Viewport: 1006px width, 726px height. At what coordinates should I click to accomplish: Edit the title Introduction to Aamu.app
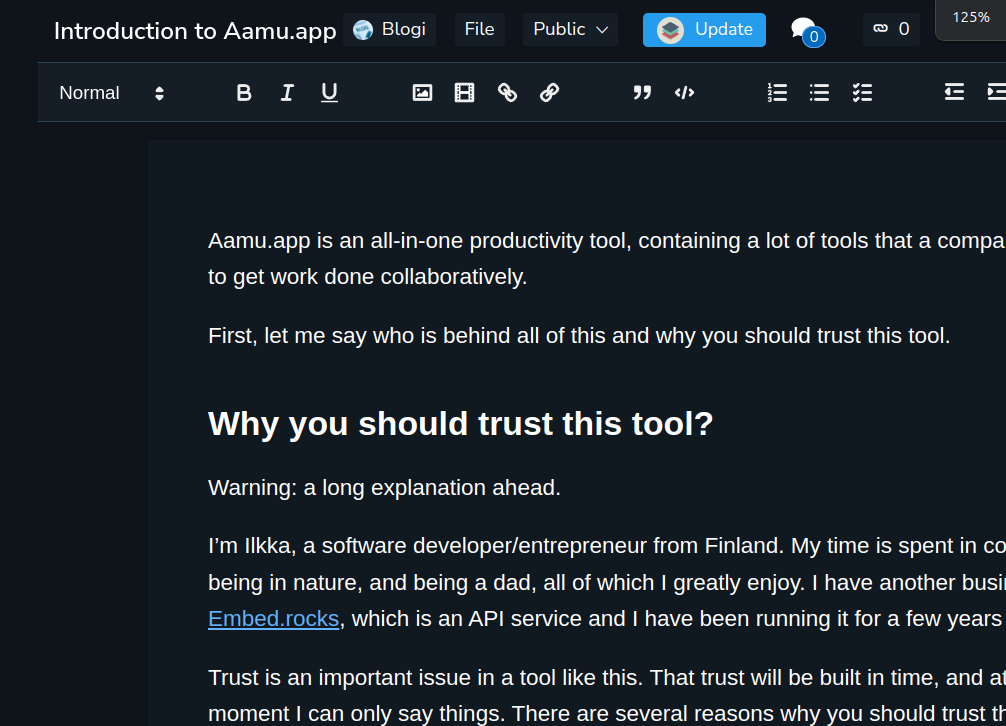pyautogui.click(x=195, y=31)
